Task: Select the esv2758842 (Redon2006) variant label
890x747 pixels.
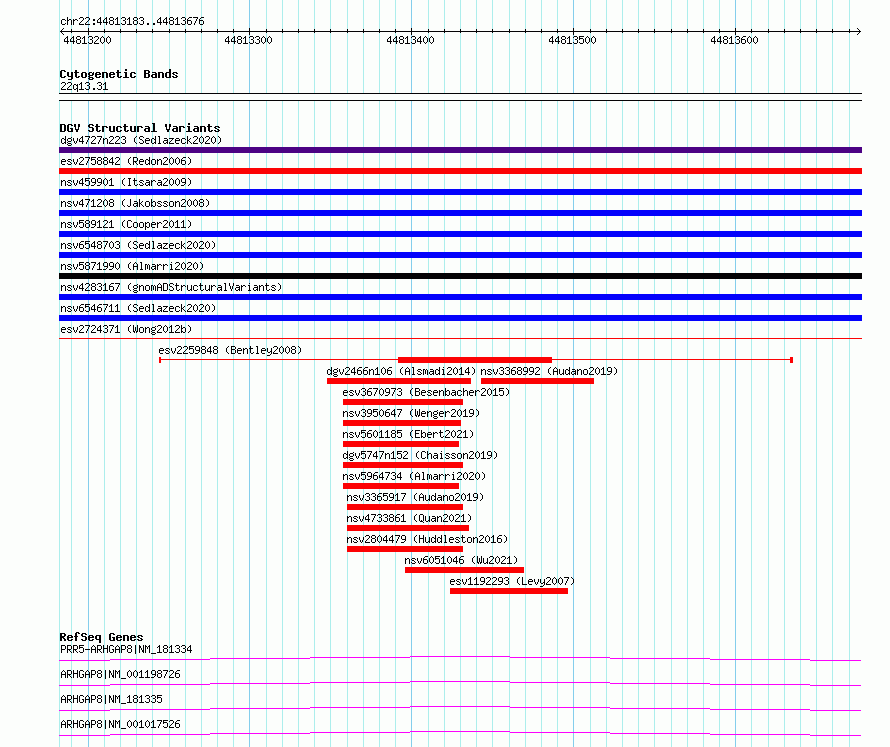Action: click(x=126, y=161)
